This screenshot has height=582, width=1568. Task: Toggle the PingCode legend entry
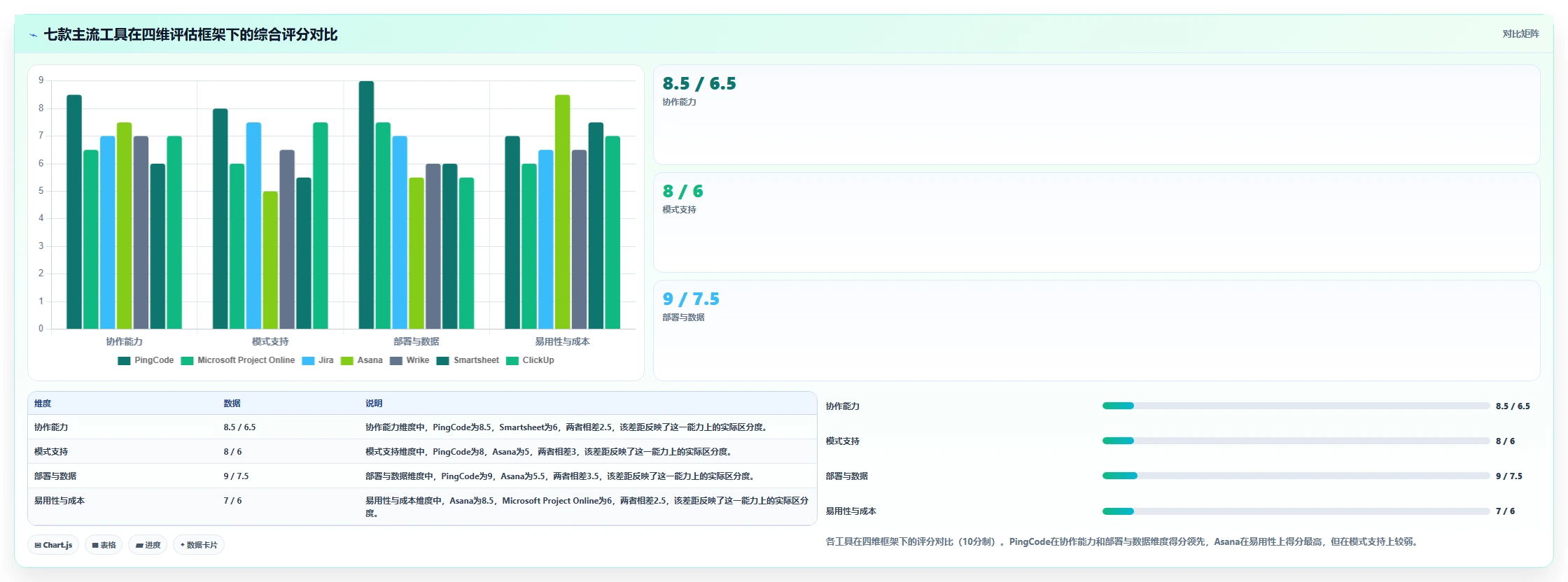pos(146,360)
